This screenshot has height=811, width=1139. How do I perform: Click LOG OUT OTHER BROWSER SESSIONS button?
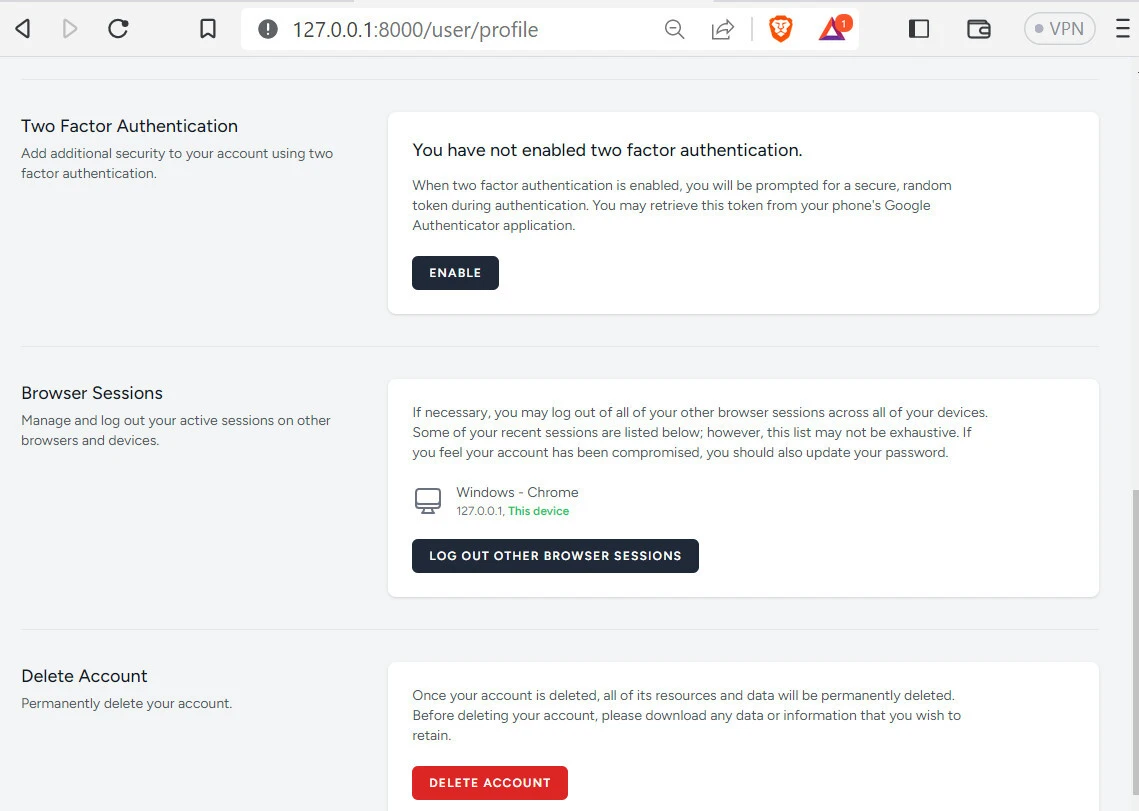pyautogui.click(x=555, y=556)
